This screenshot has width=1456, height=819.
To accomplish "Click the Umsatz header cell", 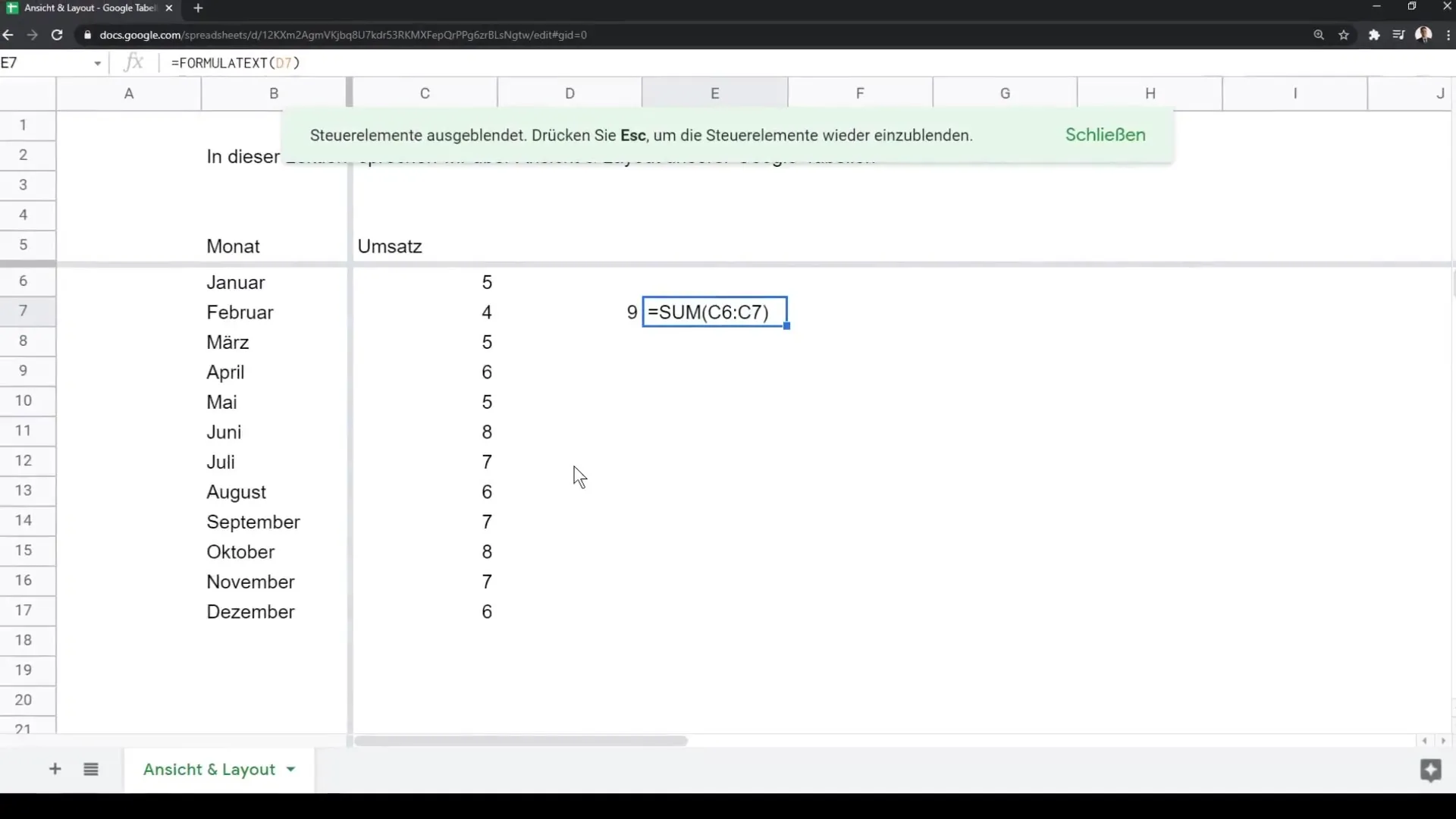I will 425,246.
